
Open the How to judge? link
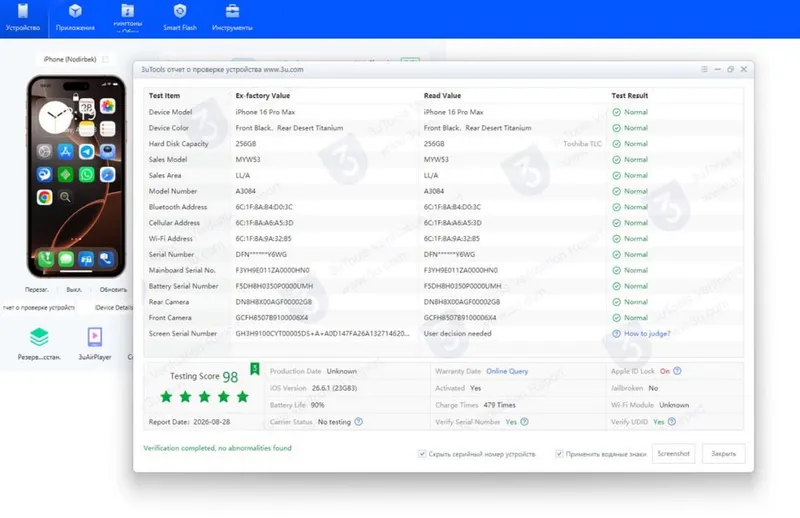point(647,333)
